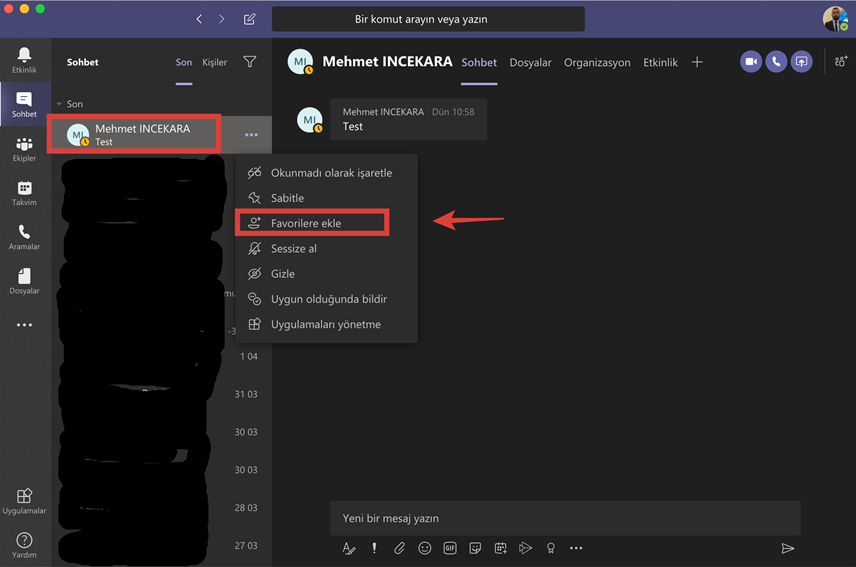Select Uygulamaları yönetme option
Viewport: 856px width, 567px height.
click(326, 324)
